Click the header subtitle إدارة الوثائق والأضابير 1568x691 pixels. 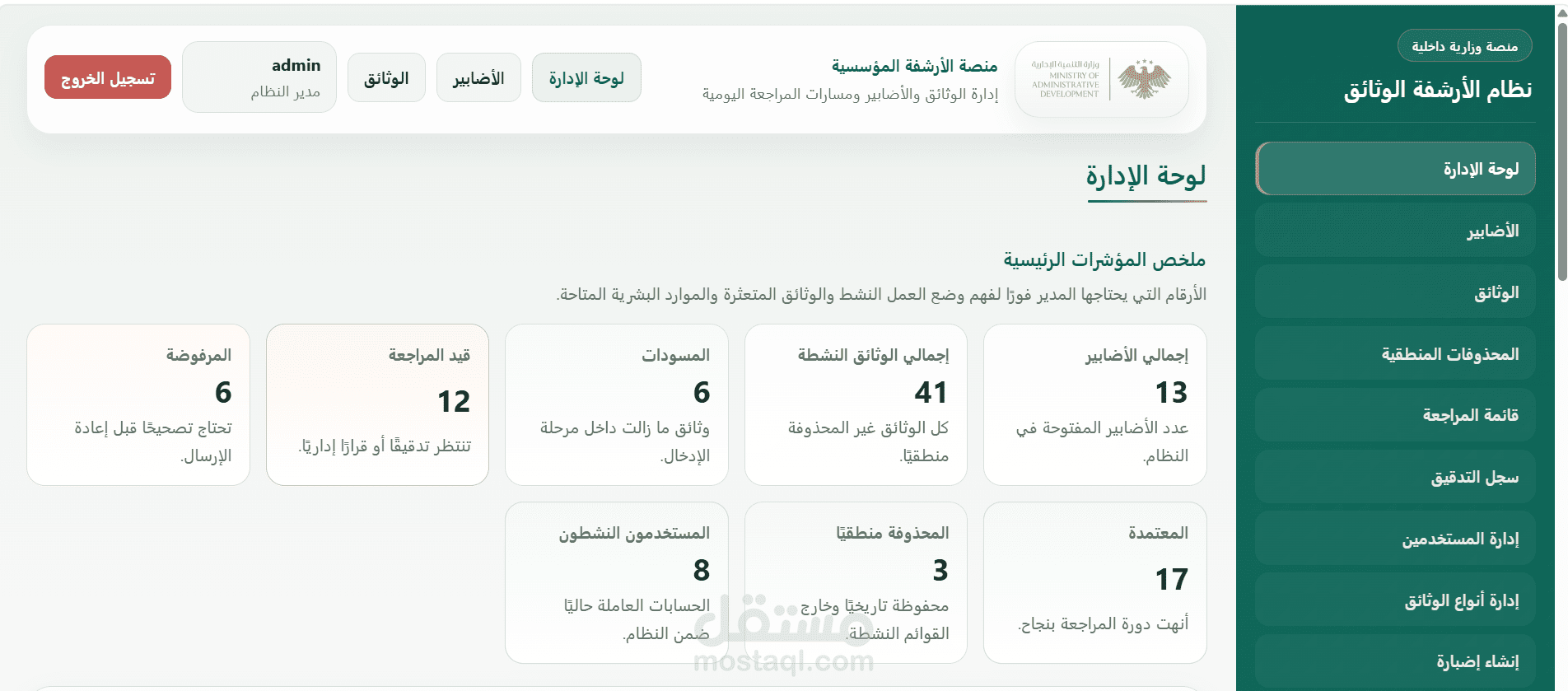coord(850,94)
